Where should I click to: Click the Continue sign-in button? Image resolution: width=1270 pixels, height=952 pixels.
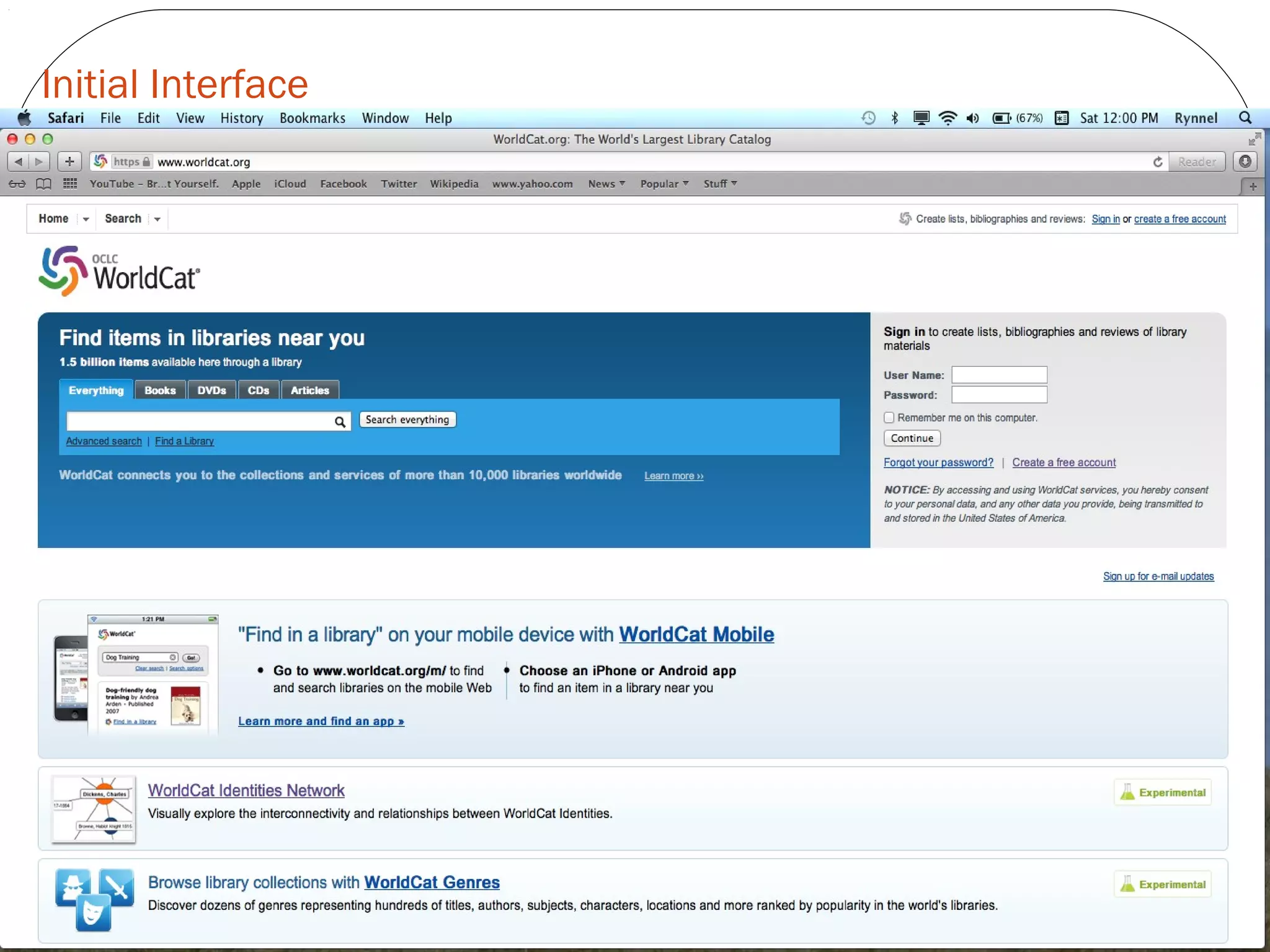click(912, 438)
